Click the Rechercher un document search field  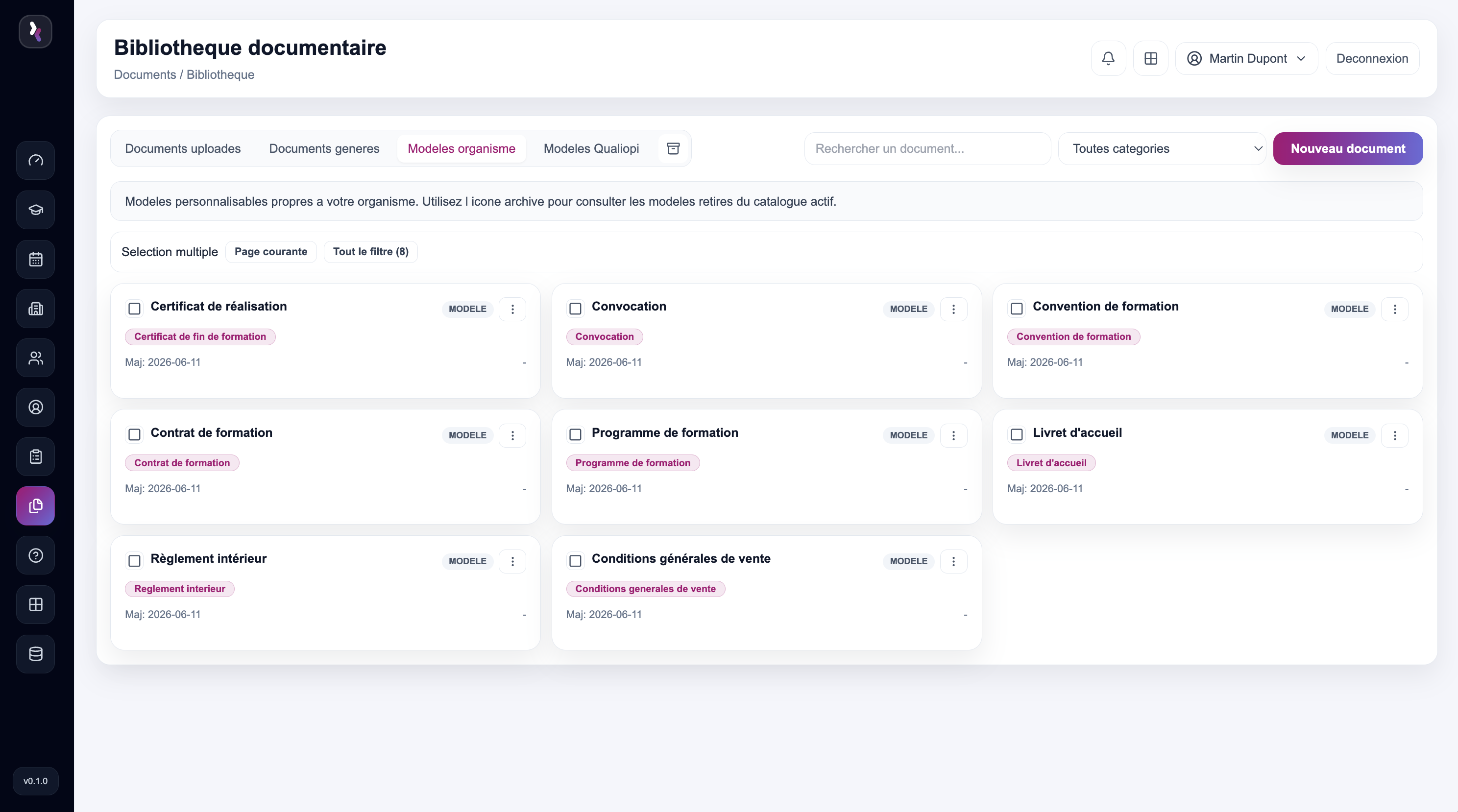point(927,148)
